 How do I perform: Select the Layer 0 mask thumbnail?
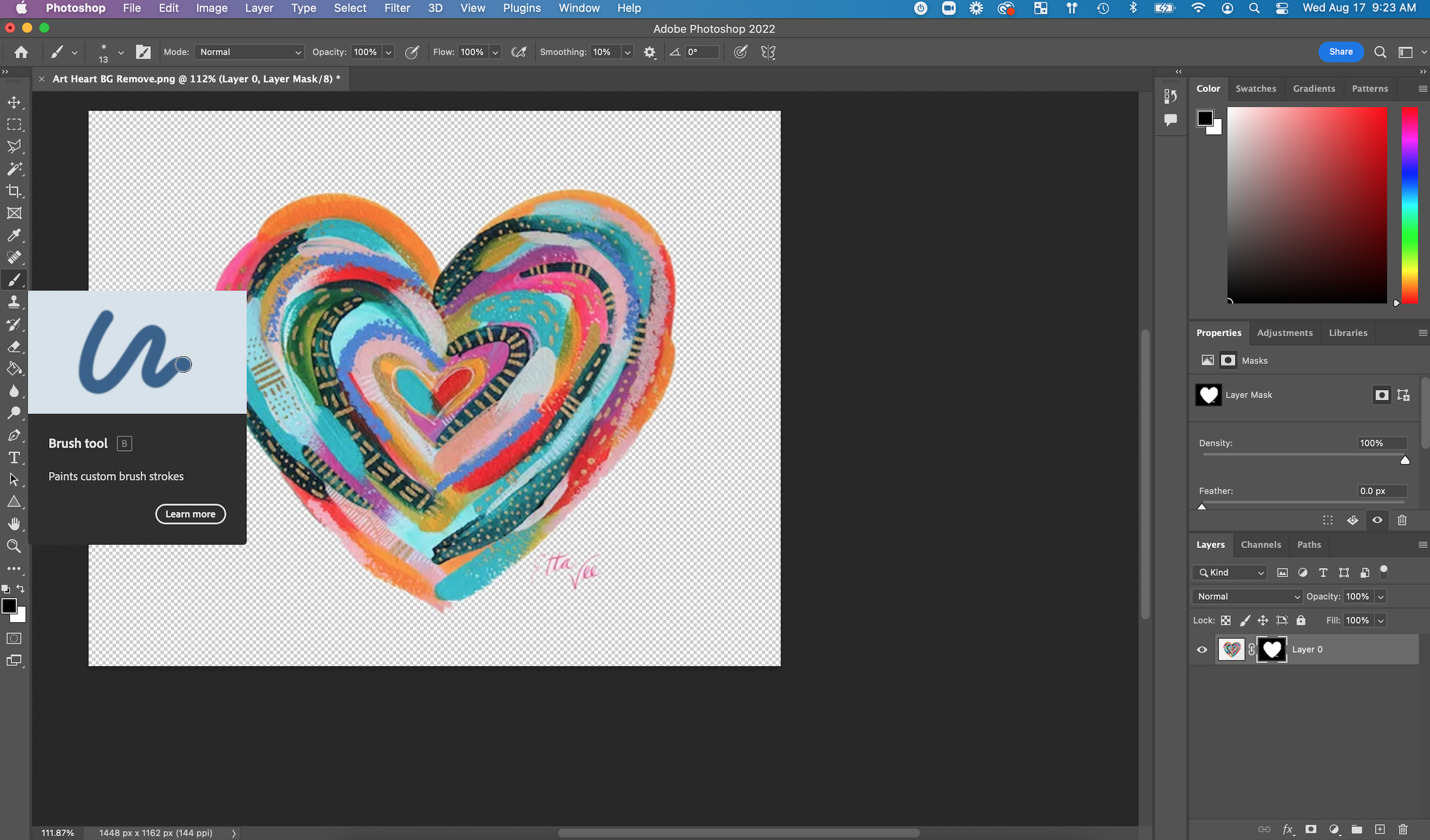(1272, 650)
